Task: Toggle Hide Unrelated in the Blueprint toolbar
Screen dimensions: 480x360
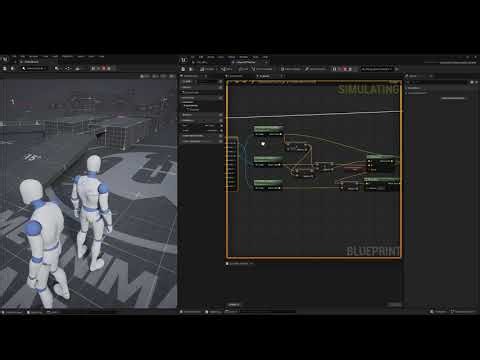Action: click(x=262, y=69)
